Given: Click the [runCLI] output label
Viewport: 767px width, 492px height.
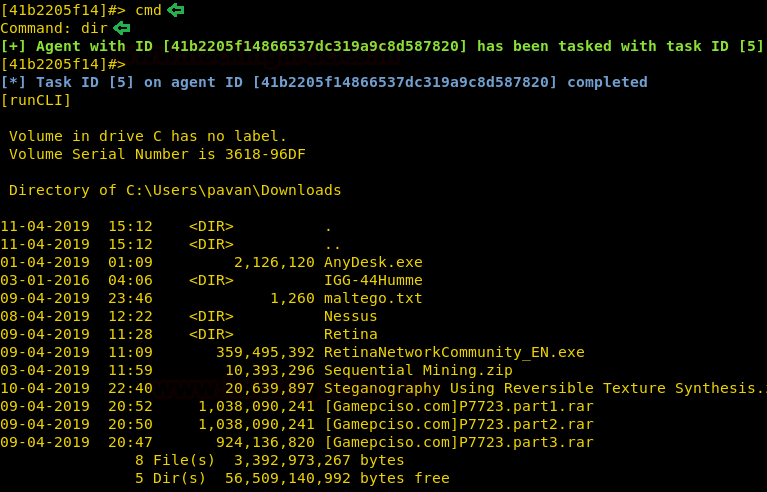Looking at the screenshot, I should pos(36,100).
